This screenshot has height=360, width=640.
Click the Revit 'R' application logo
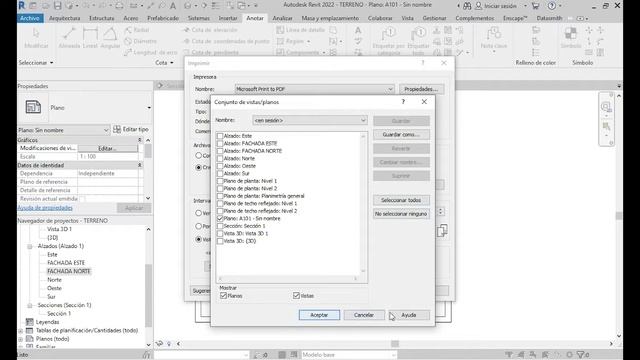(22, 5)
